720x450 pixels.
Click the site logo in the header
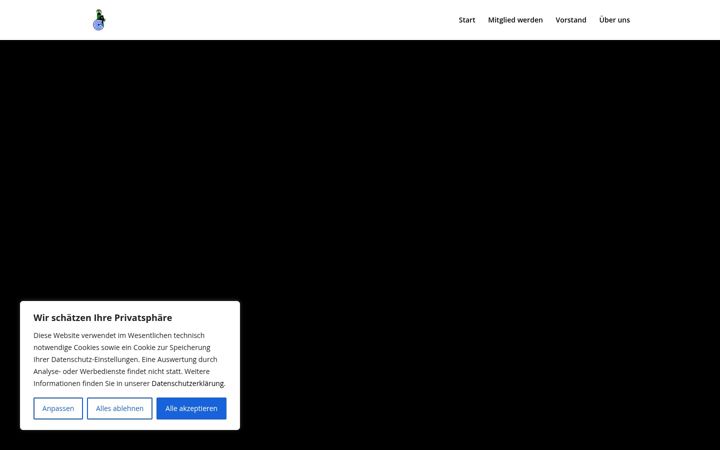(x=99, y=20)
